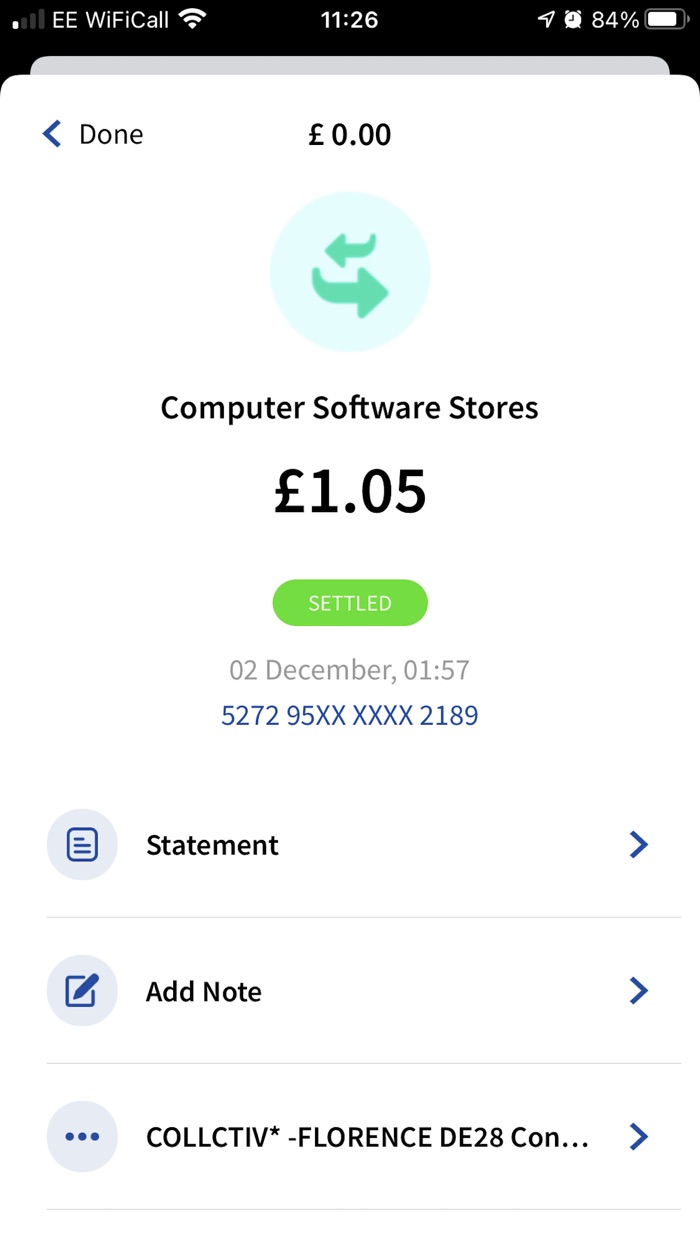
Task: Expand the Statement row chevron
Action: coord(638,844)
